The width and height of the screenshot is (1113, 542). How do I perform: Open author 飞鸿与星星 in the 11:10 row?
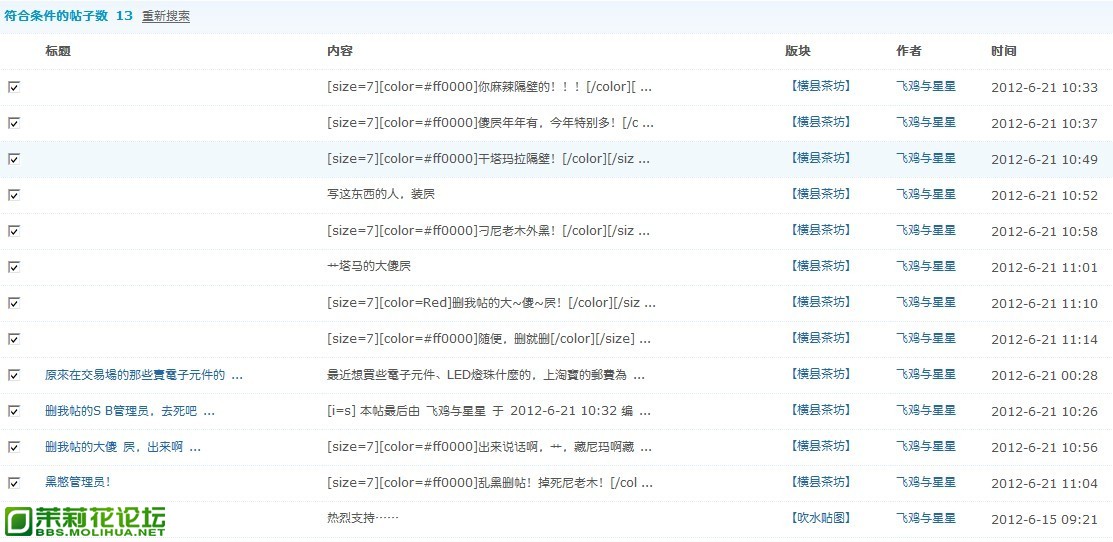coord(926,302)
